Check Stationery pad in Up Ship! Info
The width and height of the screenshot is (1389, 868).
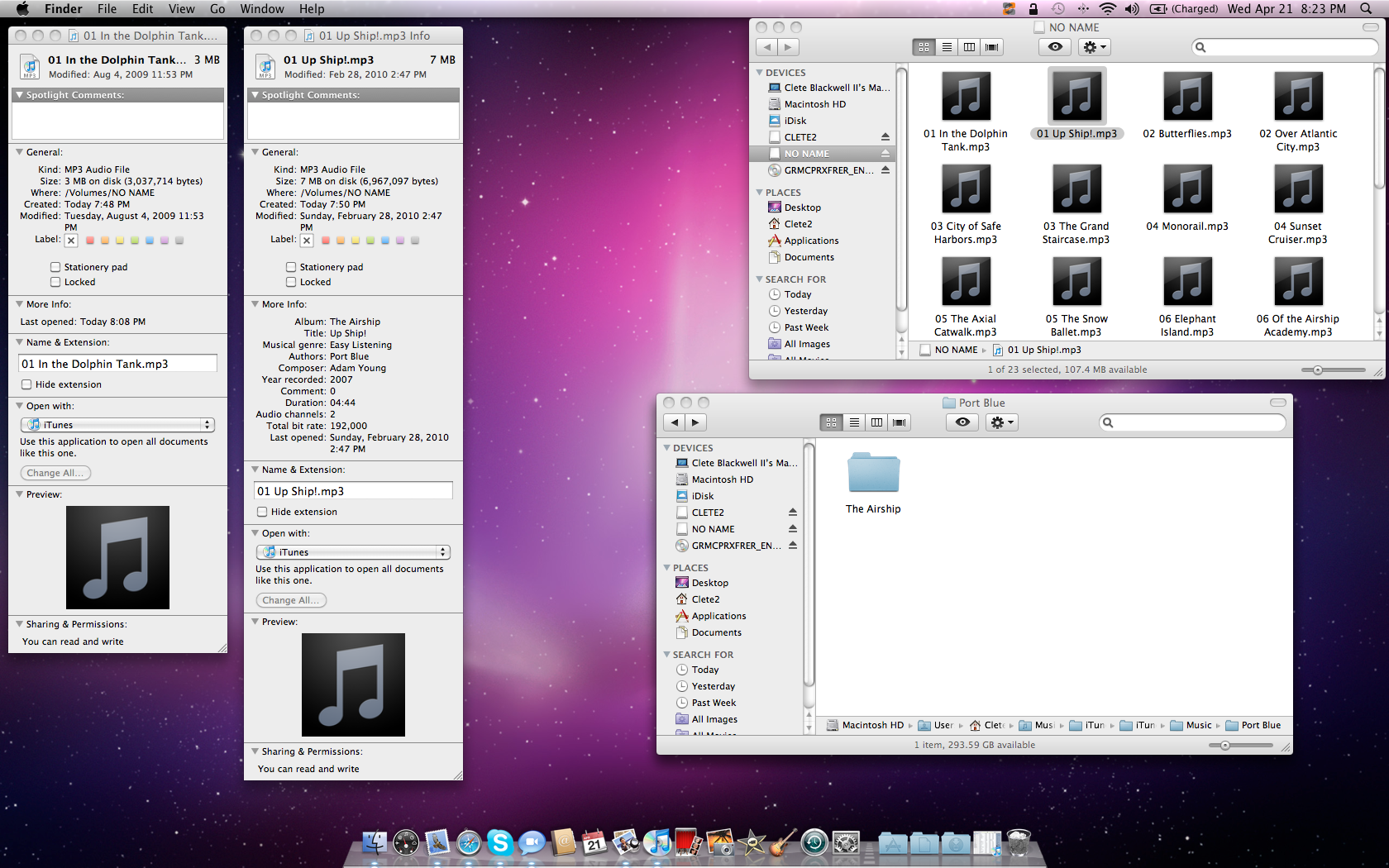tap(291, 267)
